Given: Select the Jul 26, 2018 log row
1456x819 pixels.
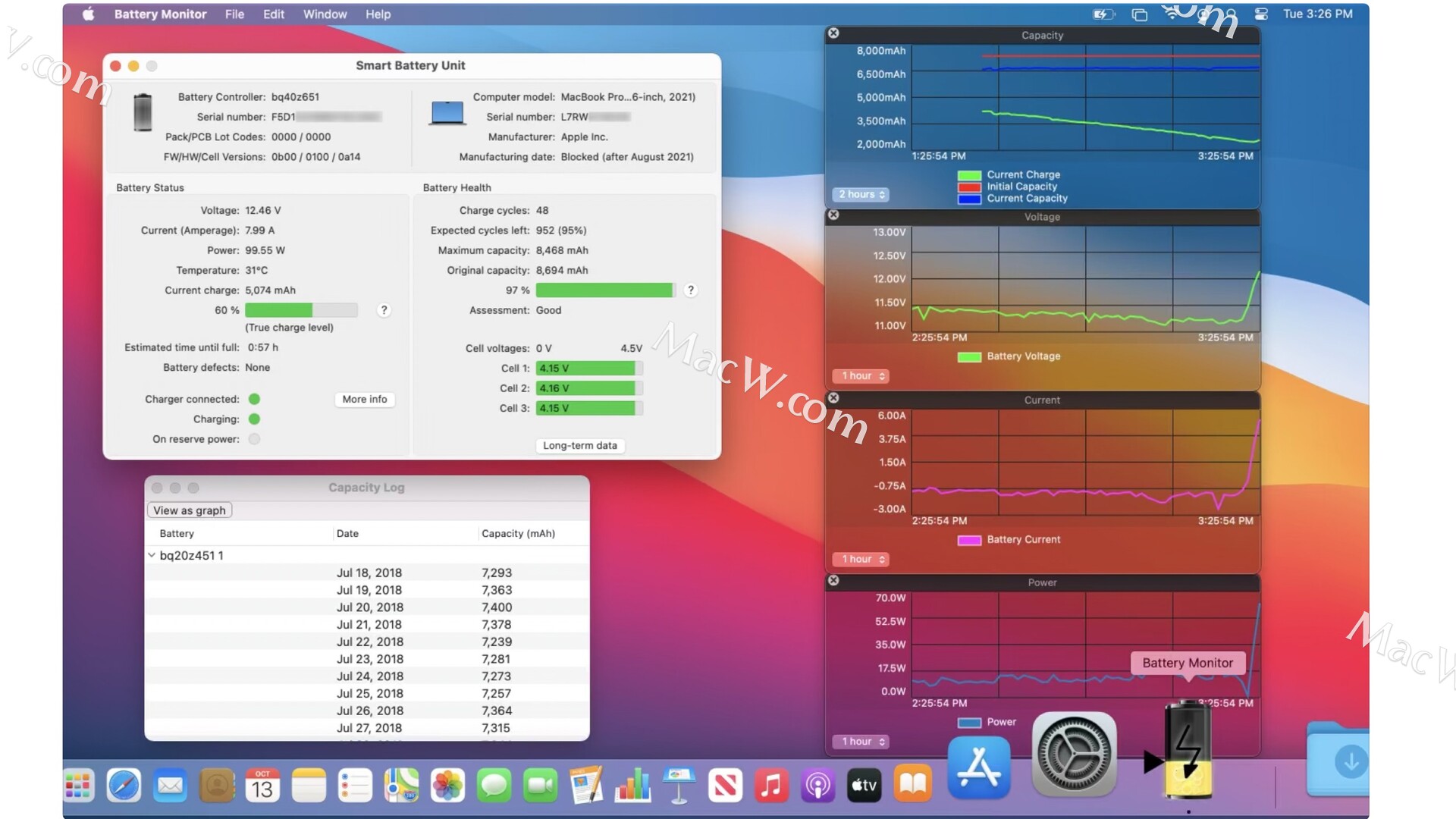Looking at the screenshot, I should 367,711.
